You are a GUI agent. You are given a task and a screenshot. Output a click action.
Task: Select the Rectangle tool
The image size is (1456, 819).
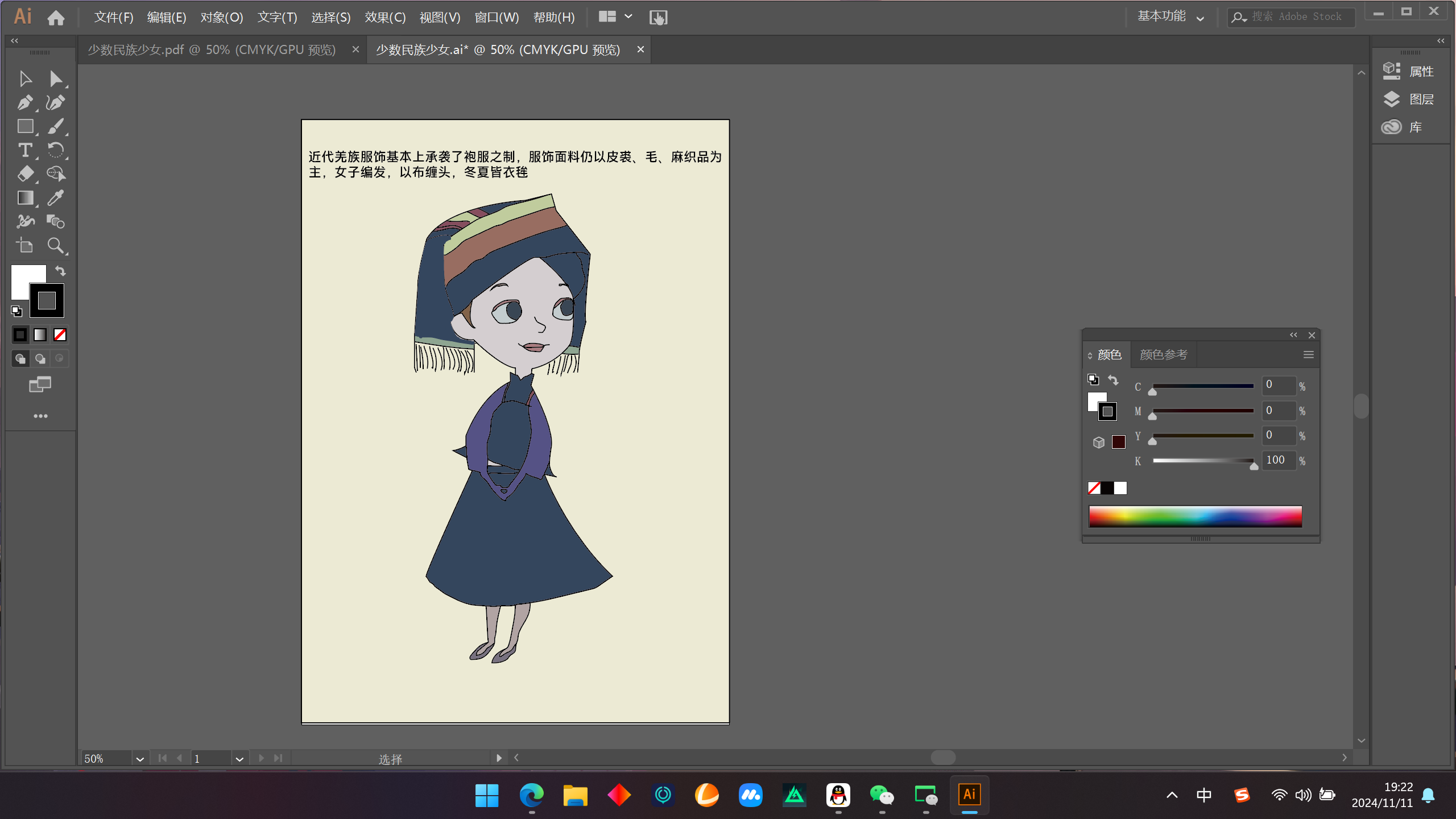click(x=25, y=126)
